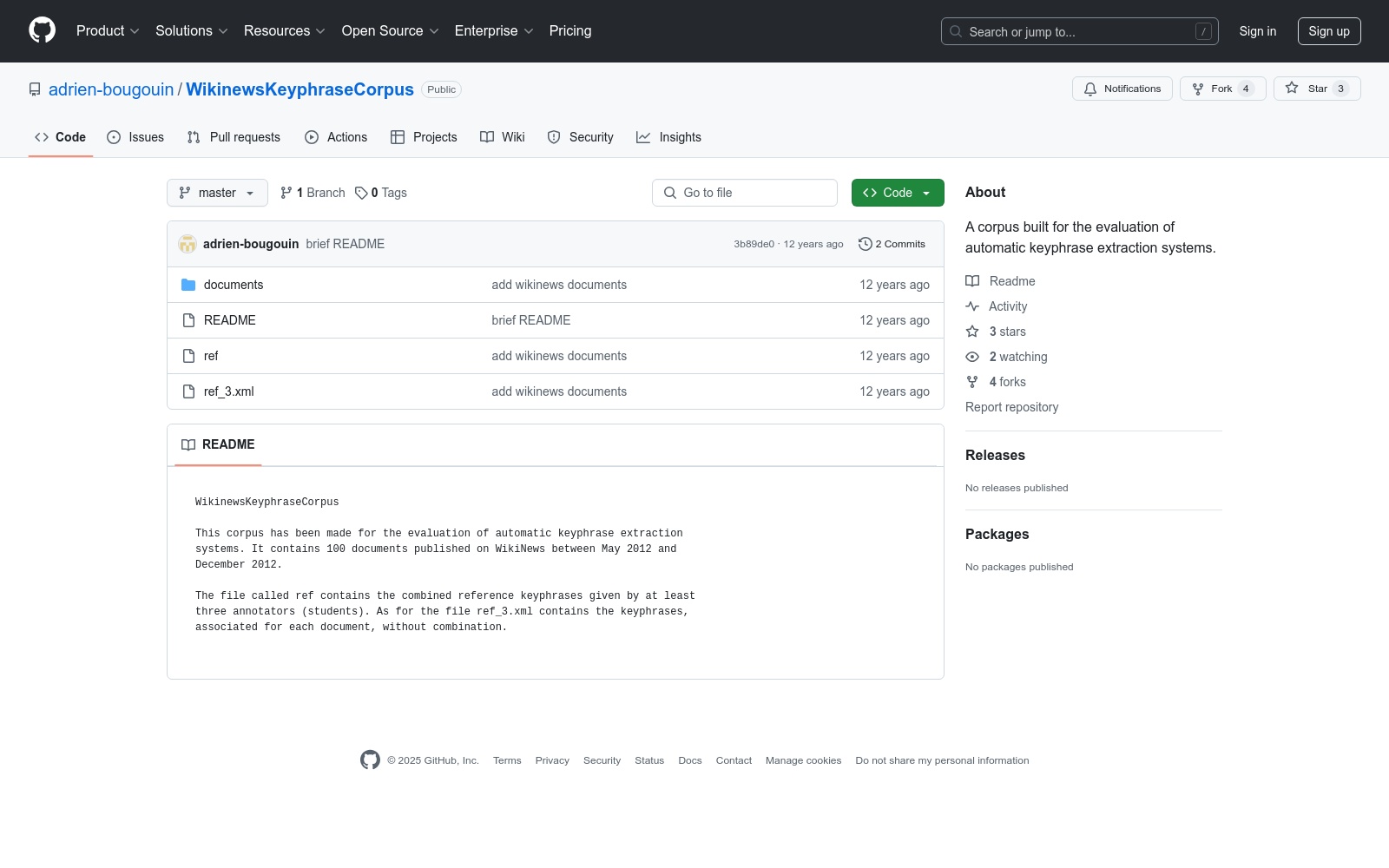
Task: Click the Go to file search field
Action: pos(745,193)
